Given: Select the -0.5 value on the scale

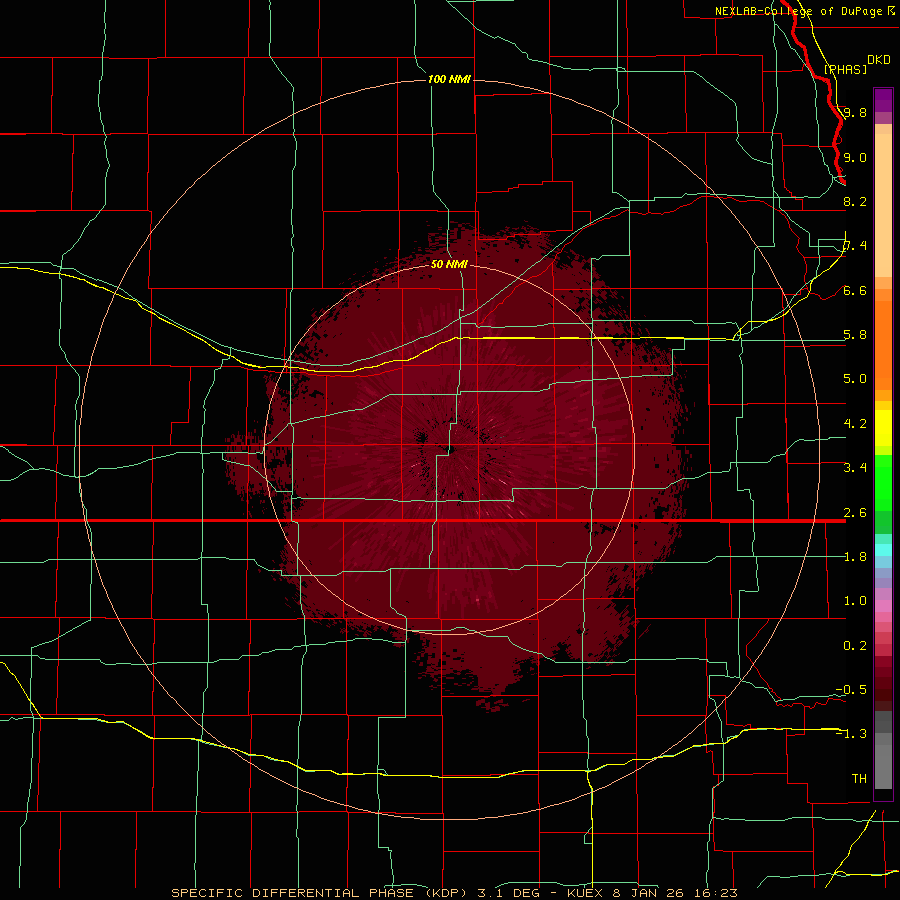Looking at the screenshot, I should pos(851,690).
